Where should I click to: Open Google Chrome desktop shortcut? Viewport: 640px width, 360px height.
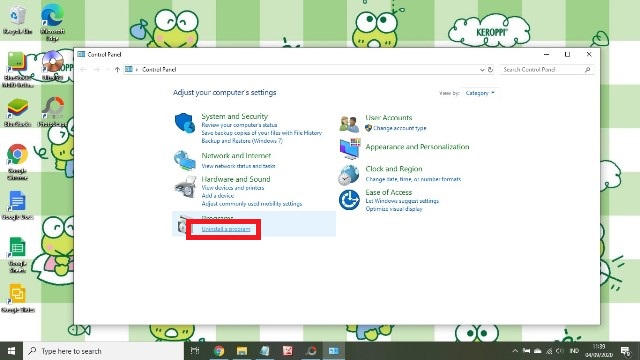click(x=17, y=162)
